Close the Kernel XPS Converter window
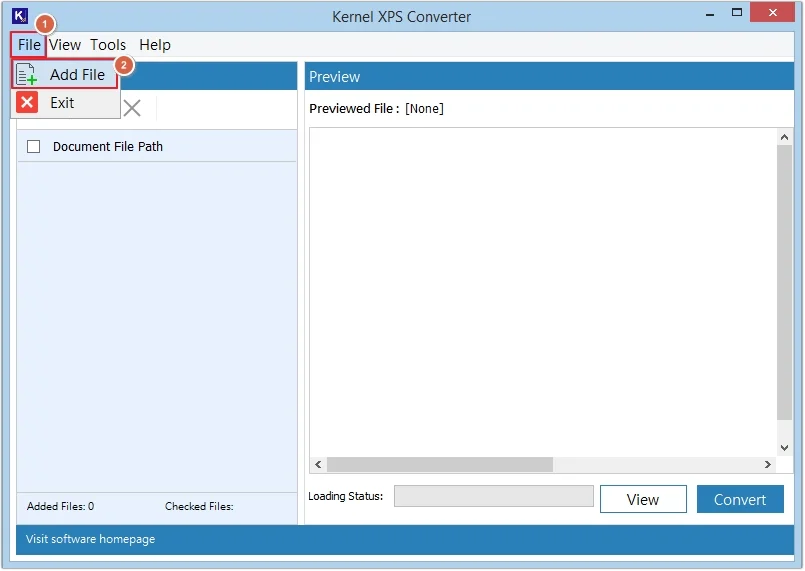 tap(773, 12)
